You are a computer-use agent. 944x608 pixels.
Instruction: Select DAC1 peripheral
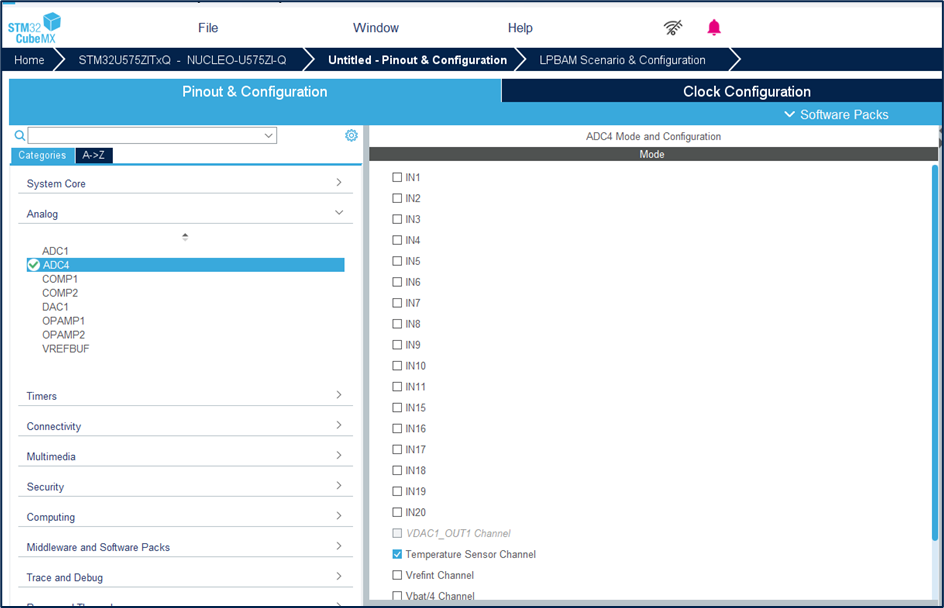[55, 306]
